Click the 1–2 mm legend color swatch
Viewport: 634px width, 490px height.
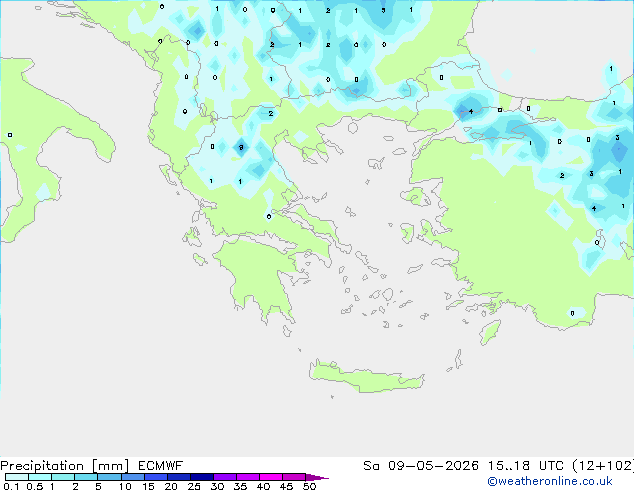point(63,477)
